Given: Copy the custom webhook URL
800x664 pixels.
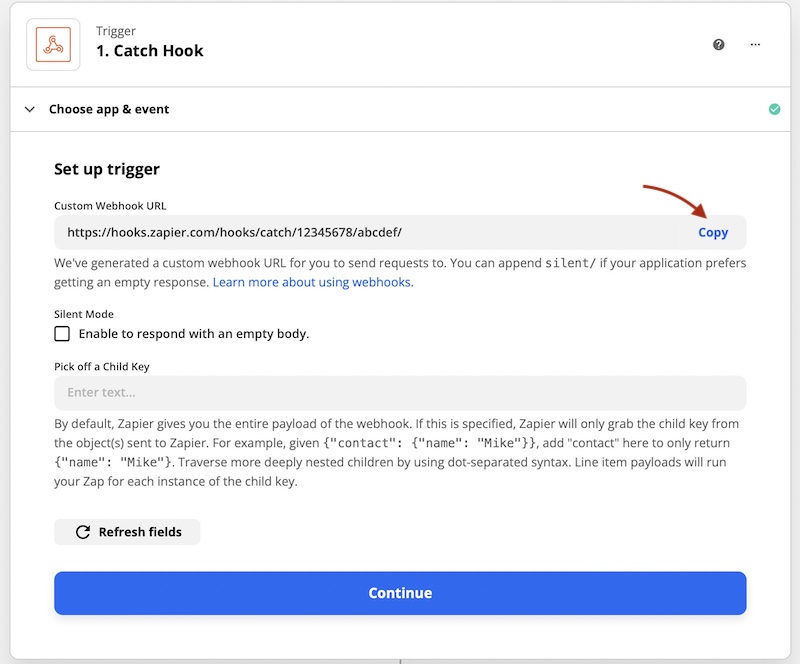Looking at the screenshot, I should pyautogui.click(x=713, y=233).
